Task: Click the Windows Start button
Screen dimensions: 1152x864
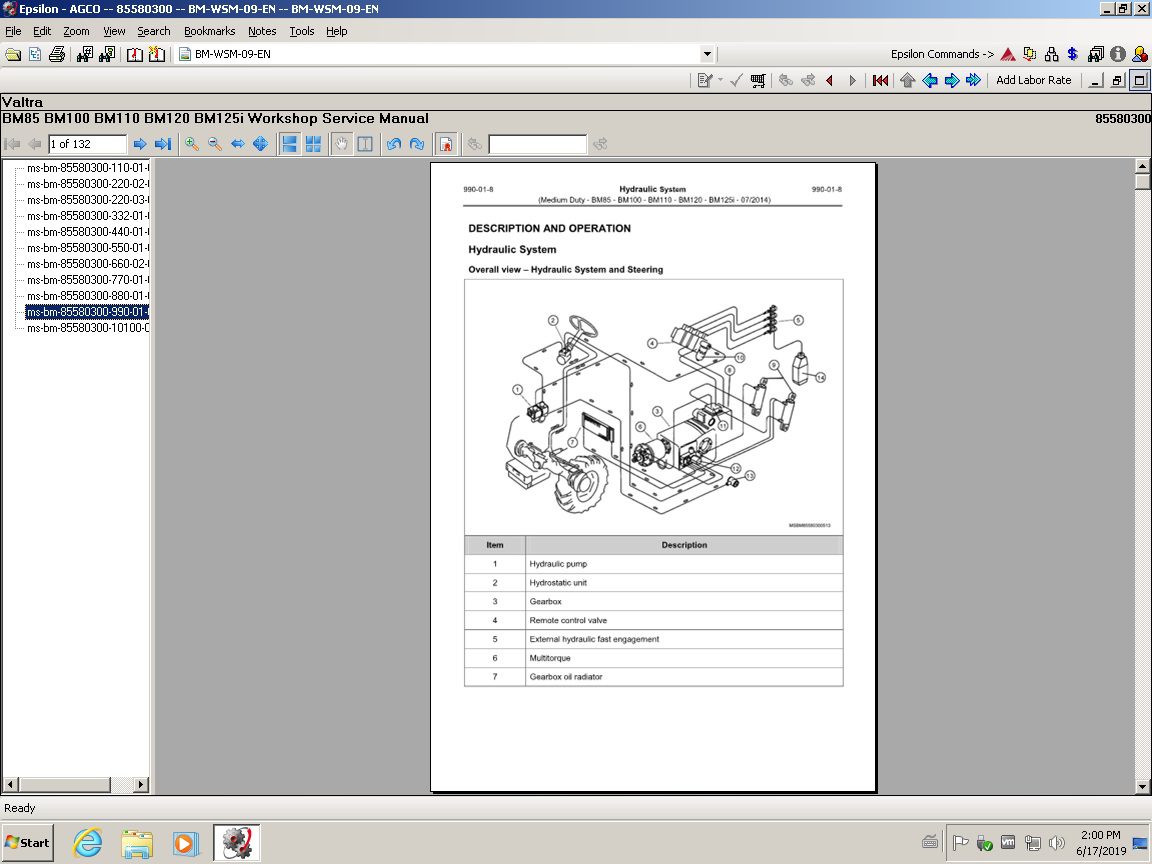Action: pos(28,842)
